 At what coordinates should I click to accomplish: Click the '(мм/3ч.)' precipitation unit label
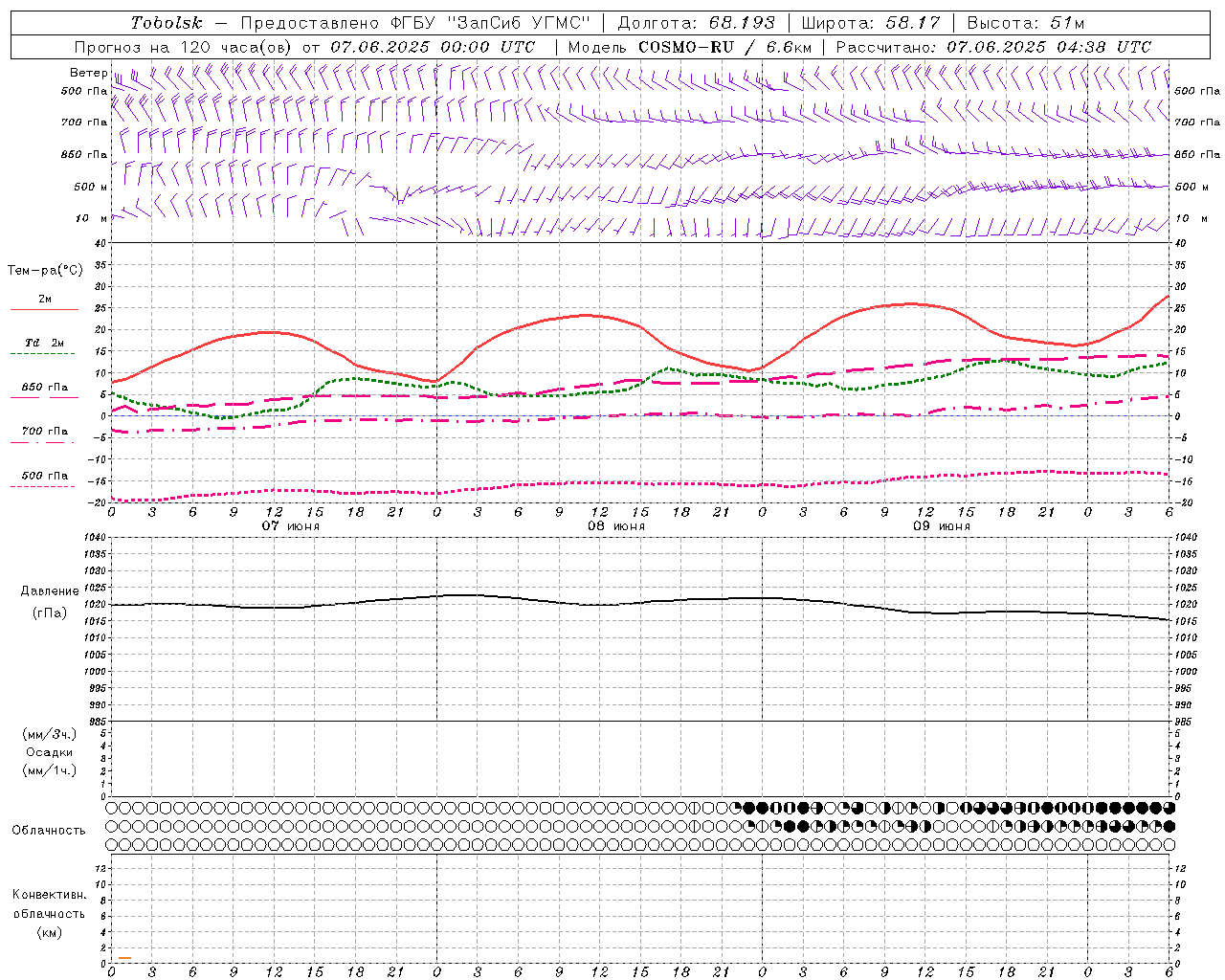50,734
